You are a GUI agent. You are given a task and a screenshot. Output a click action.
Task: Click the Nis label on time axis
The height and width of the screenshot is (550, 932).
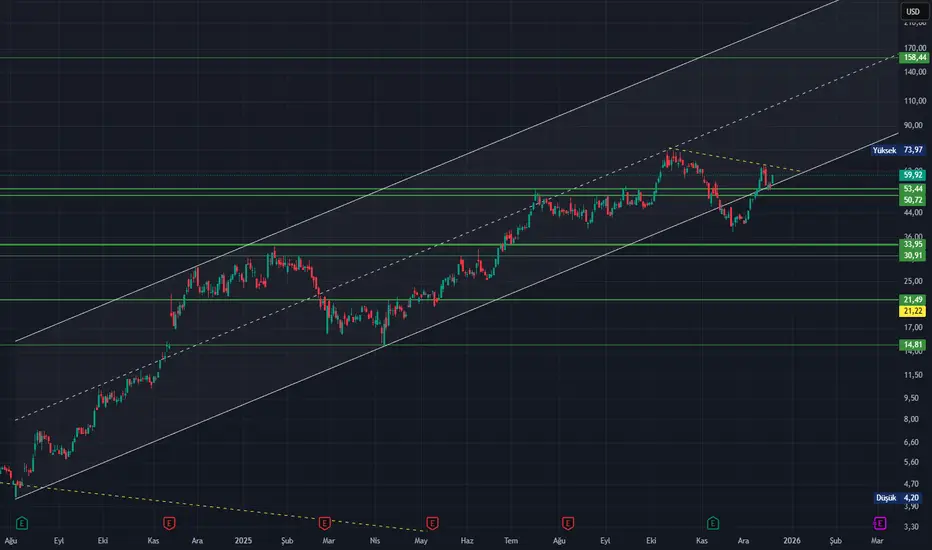coord(375,540)
